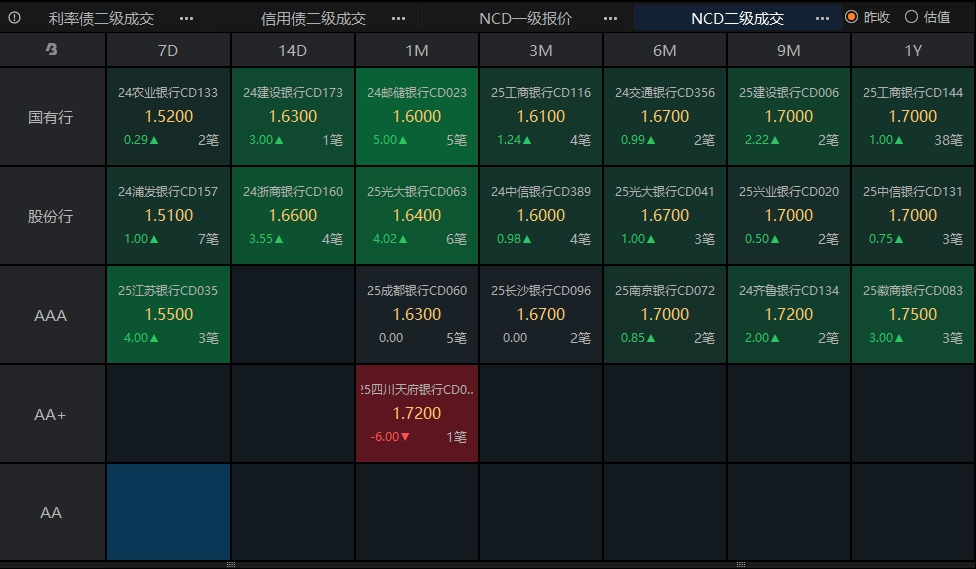976x569 pixels.
Task: Open the 25徽商银行CD083 cell
Action: (913, 314)
